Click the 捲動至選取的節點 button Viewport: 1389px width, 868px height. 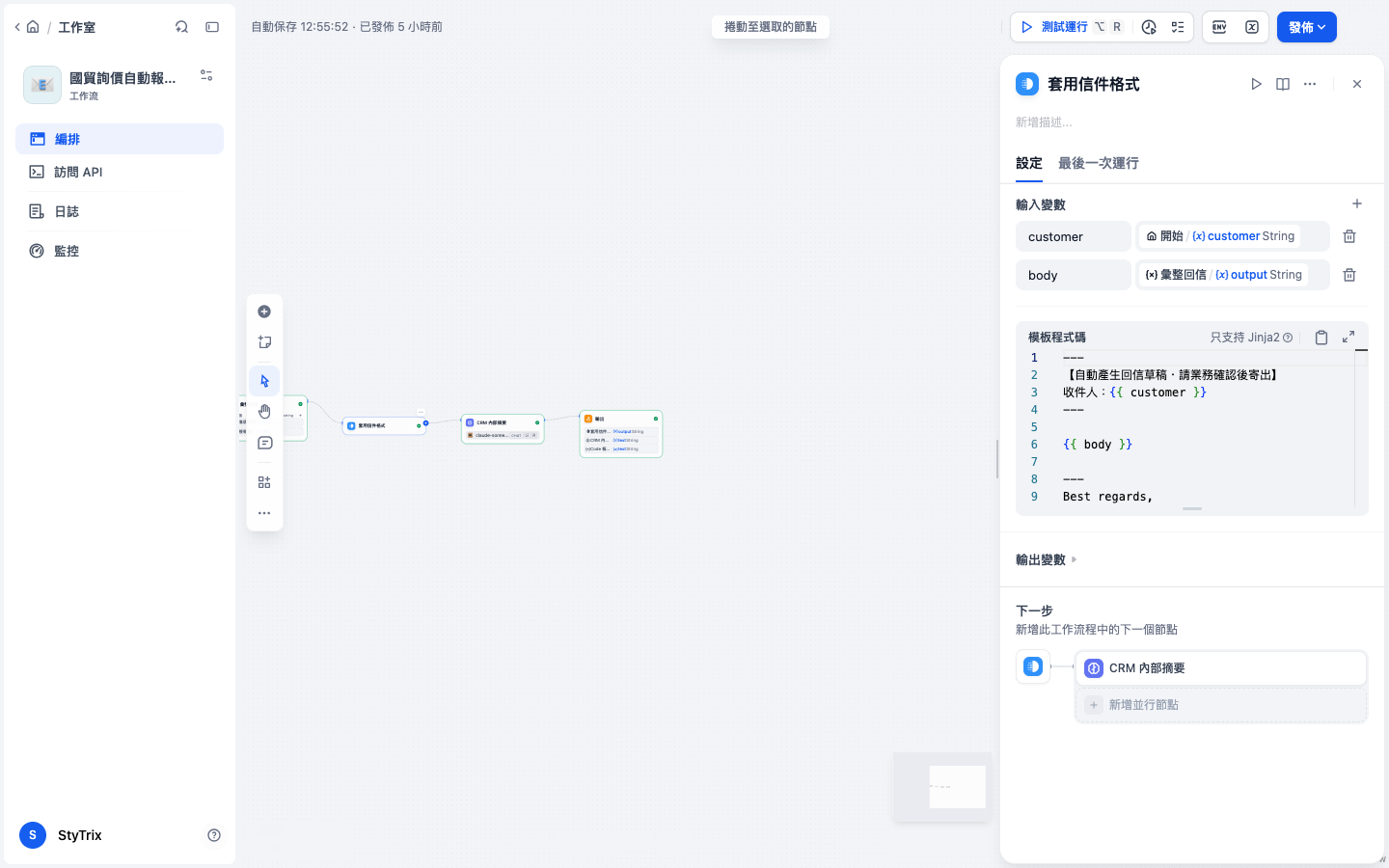pyautogui.click(x=771, y=27)
